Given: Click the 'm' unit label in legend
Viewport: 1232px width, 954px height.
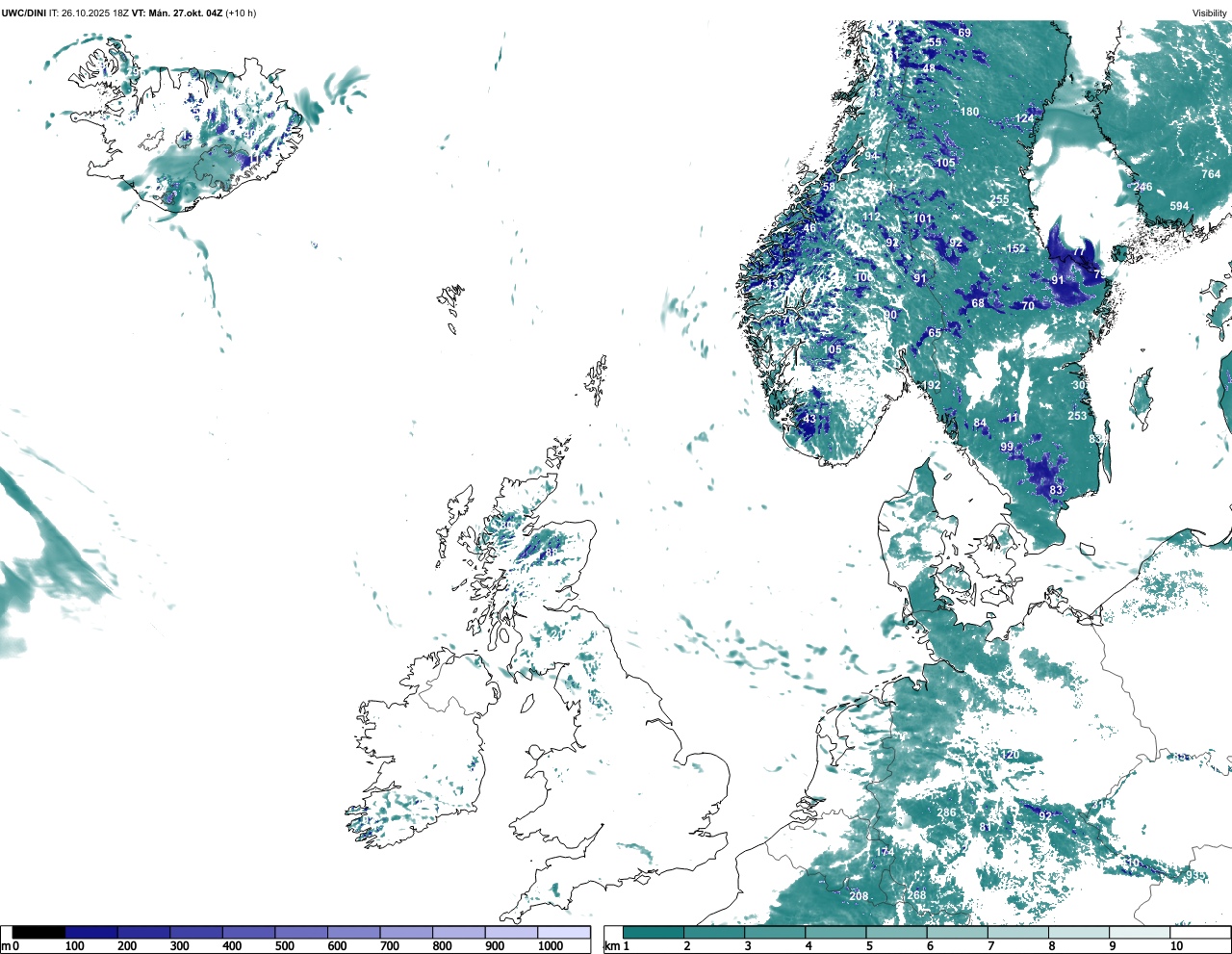Looking at the screenshot, I should click(x=5, y=946).
